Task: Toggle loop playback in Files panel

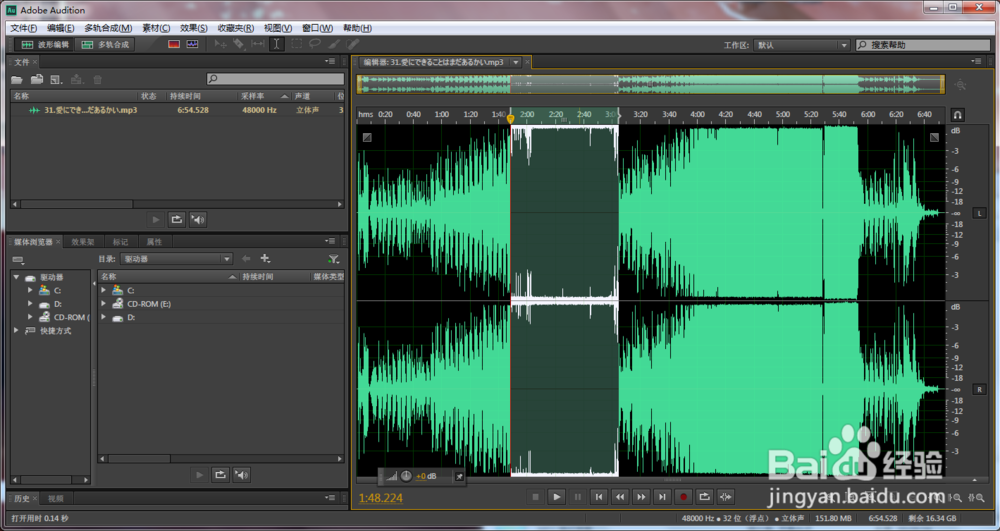Action: (177, 220)
